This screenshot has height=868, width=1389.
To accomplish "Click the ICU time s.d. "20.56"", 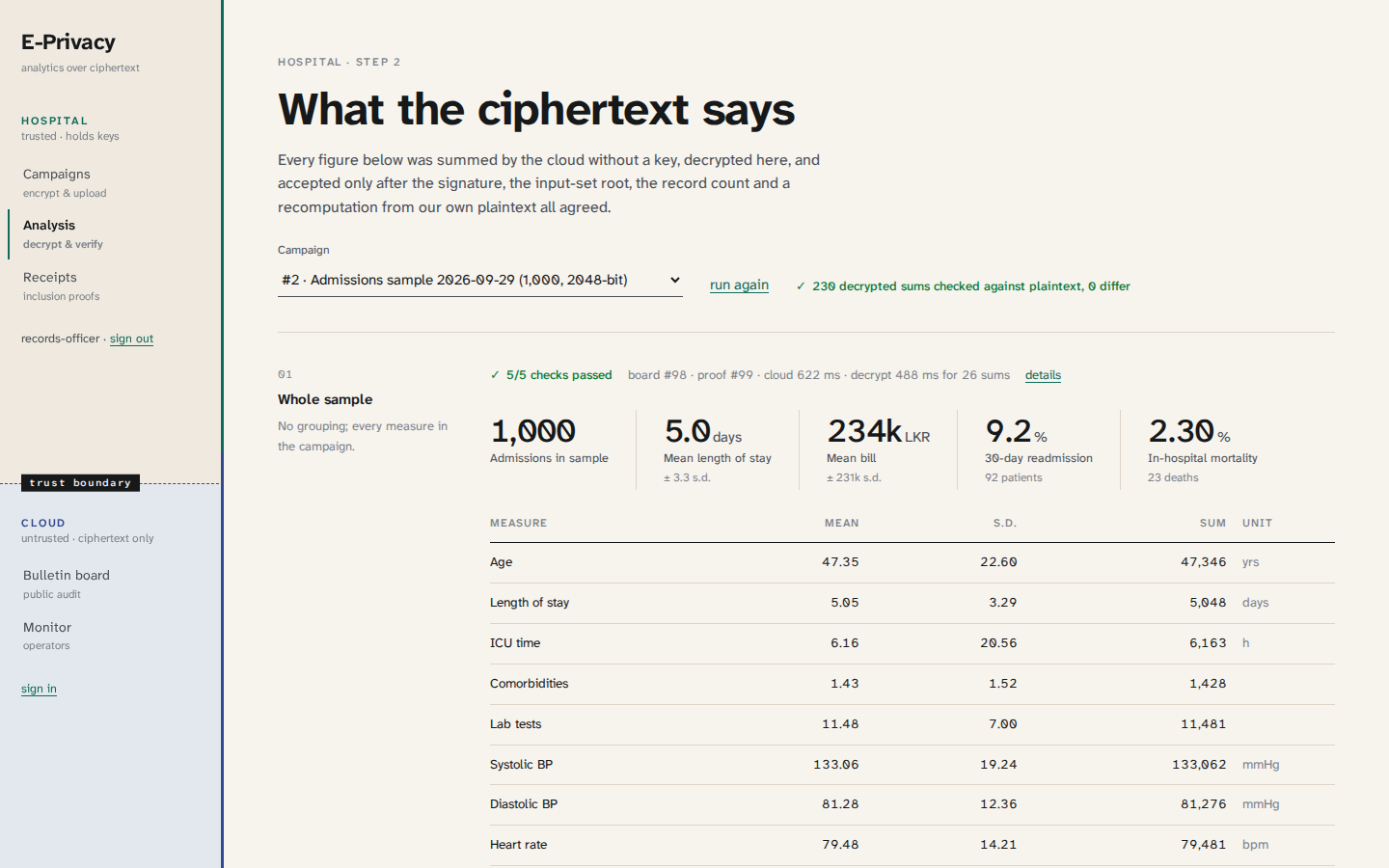I will point(998,643).
